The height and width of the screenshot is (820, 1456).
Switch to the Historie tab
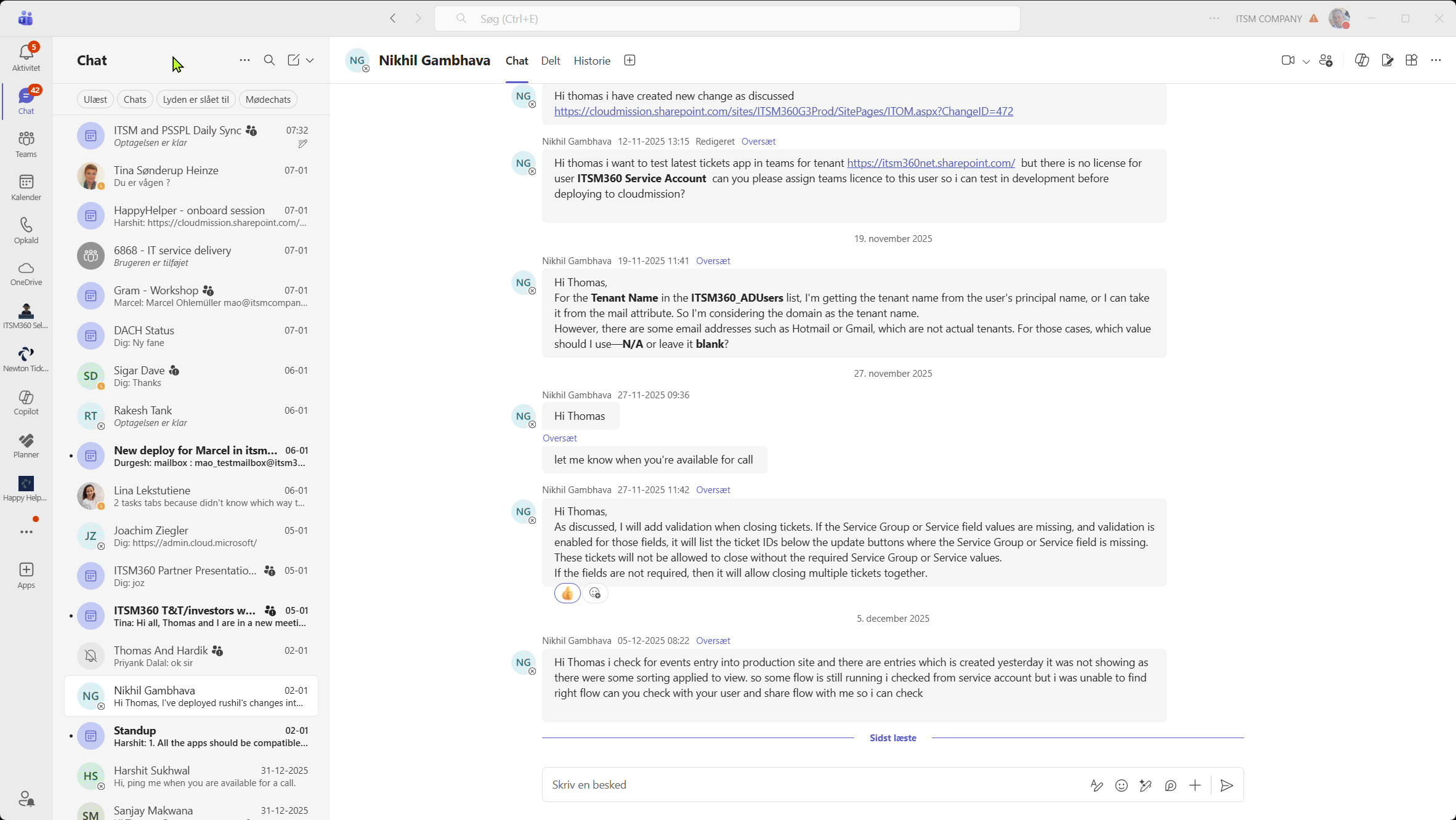[591, 60]
